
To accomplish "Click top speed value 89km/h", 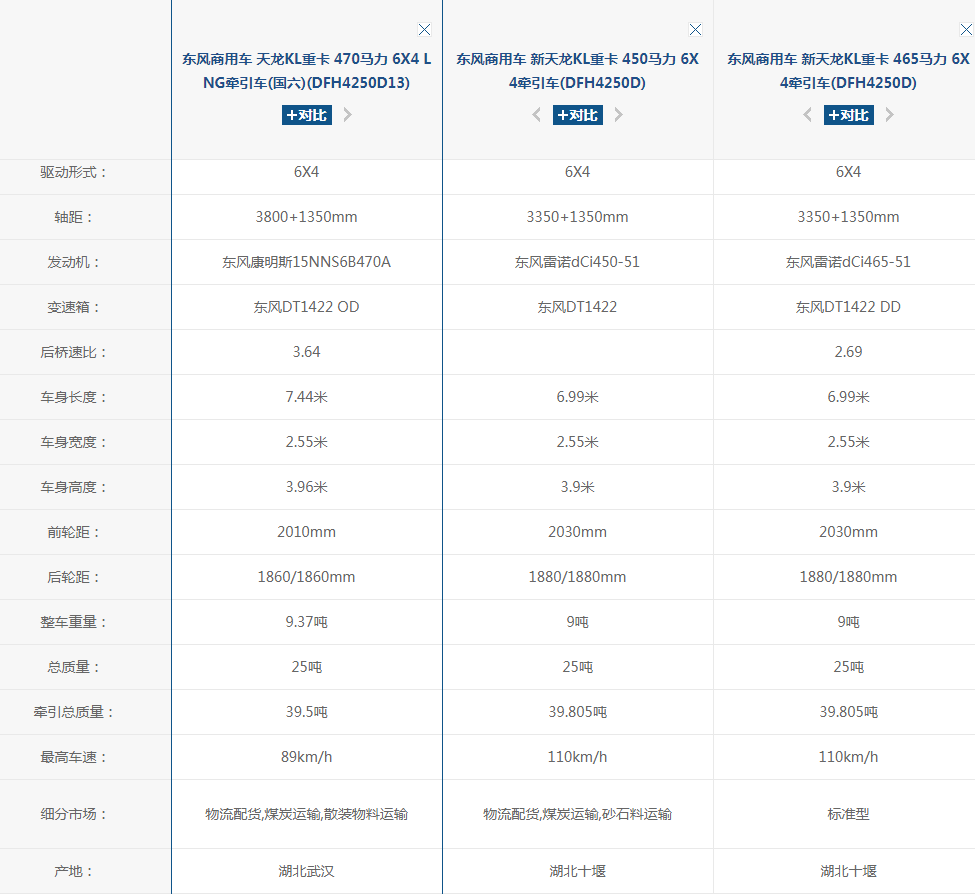I will 307,757.
